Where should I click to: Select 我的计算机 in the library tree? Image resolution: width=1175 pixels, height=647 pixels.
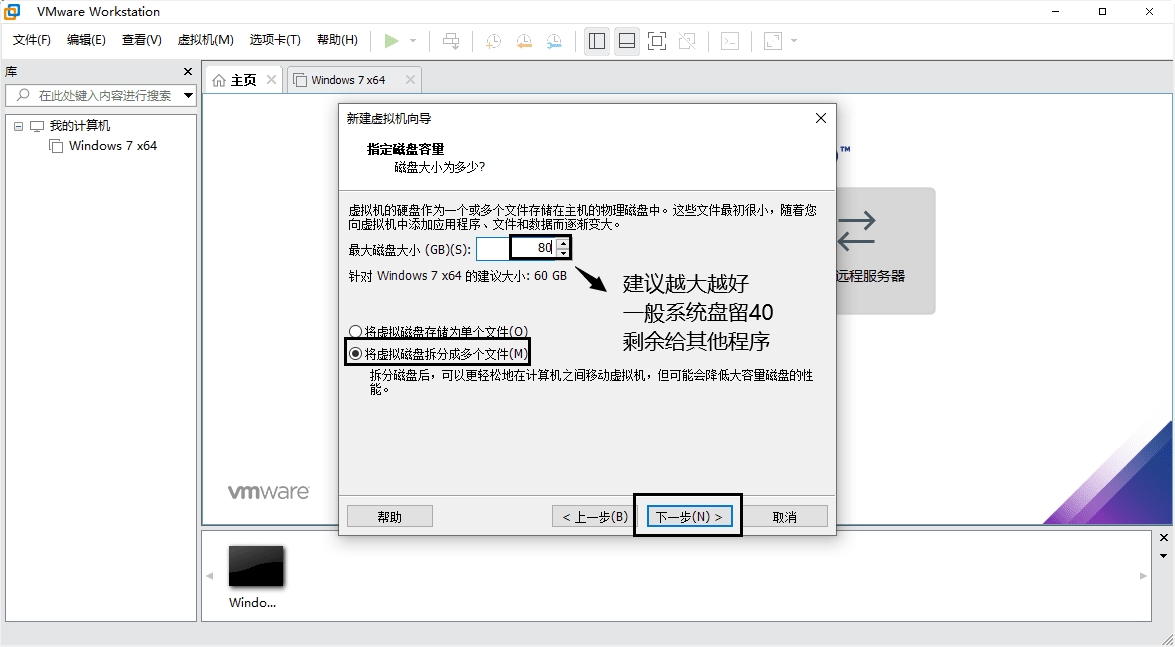click(79, 126)
